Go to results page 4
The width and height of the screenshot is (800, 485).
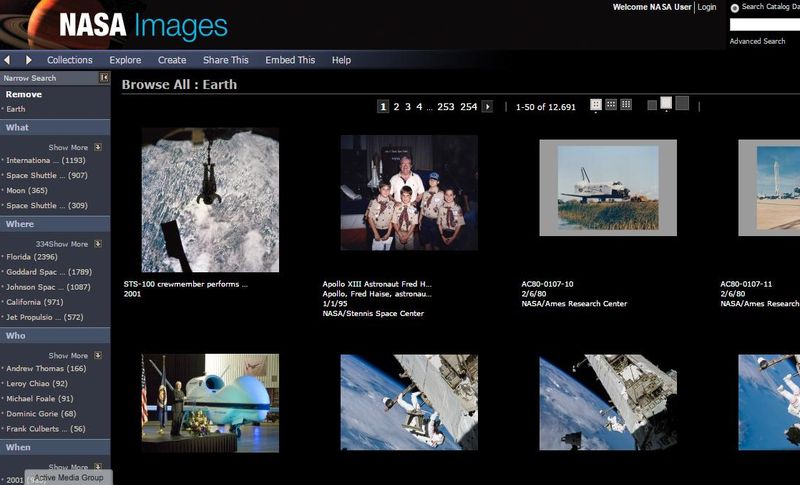point(419,107)
